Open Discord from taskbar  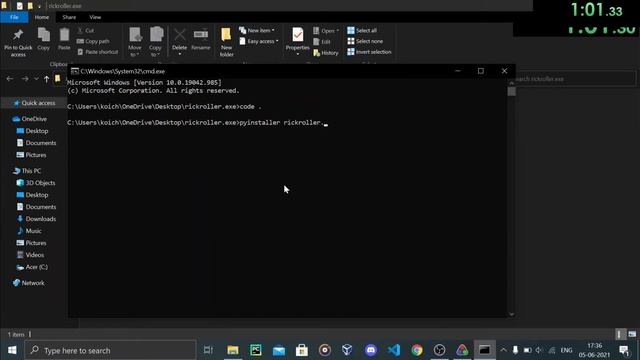point(371,350)
